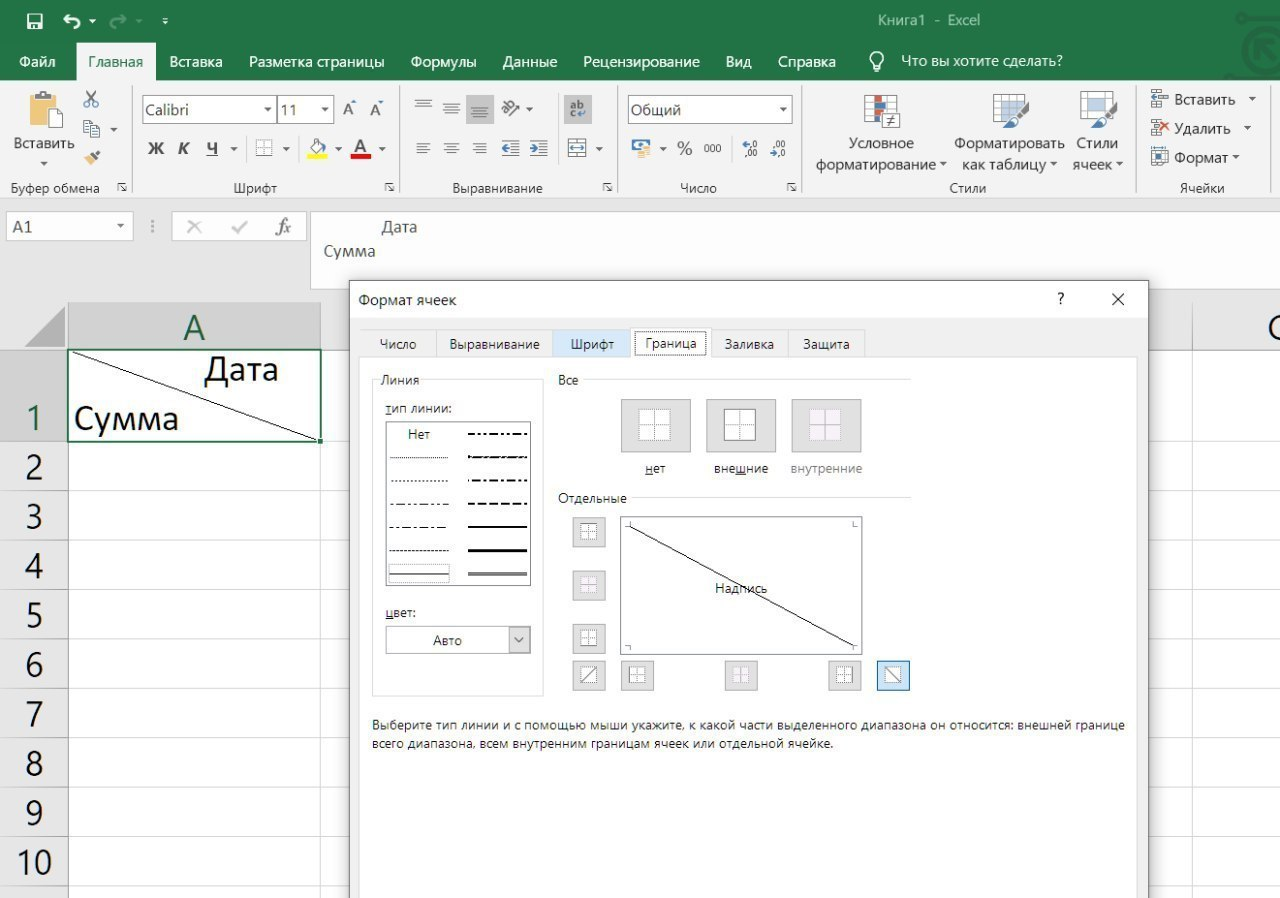Click the Format Painter brush icon
Image resolution: width=1280 pixels, height=898 pixels.
(x=92, y=157)
